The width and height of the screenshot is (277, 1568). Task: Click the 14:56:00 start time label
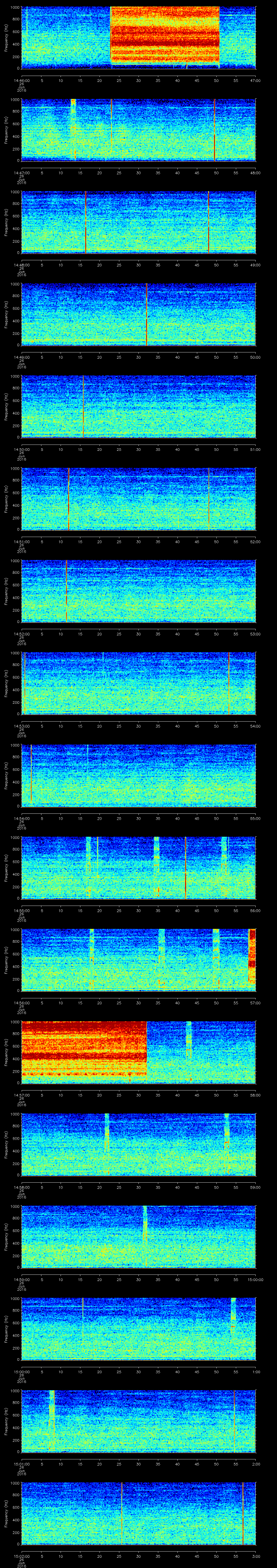pyautogui.click(x=21, y=1003)
